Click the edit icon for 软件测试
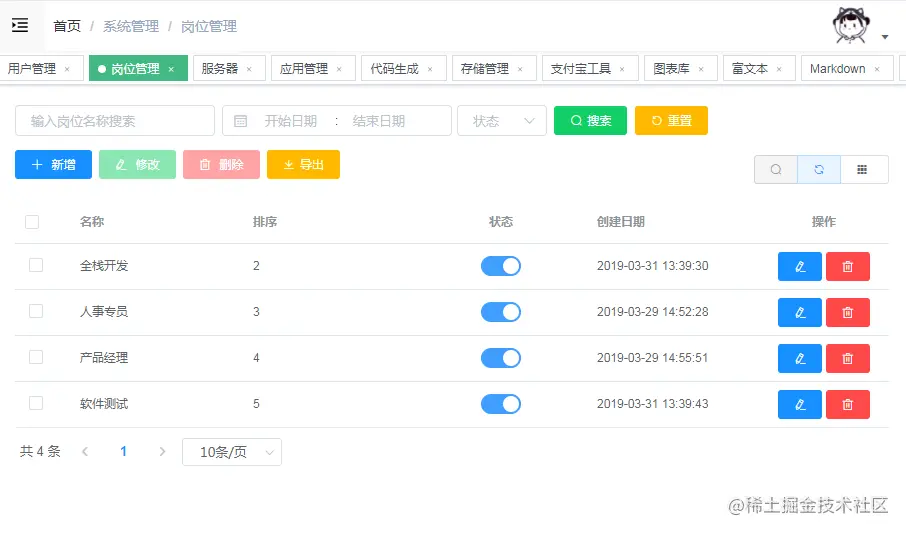906x533 pixels. tap(800, 404)
